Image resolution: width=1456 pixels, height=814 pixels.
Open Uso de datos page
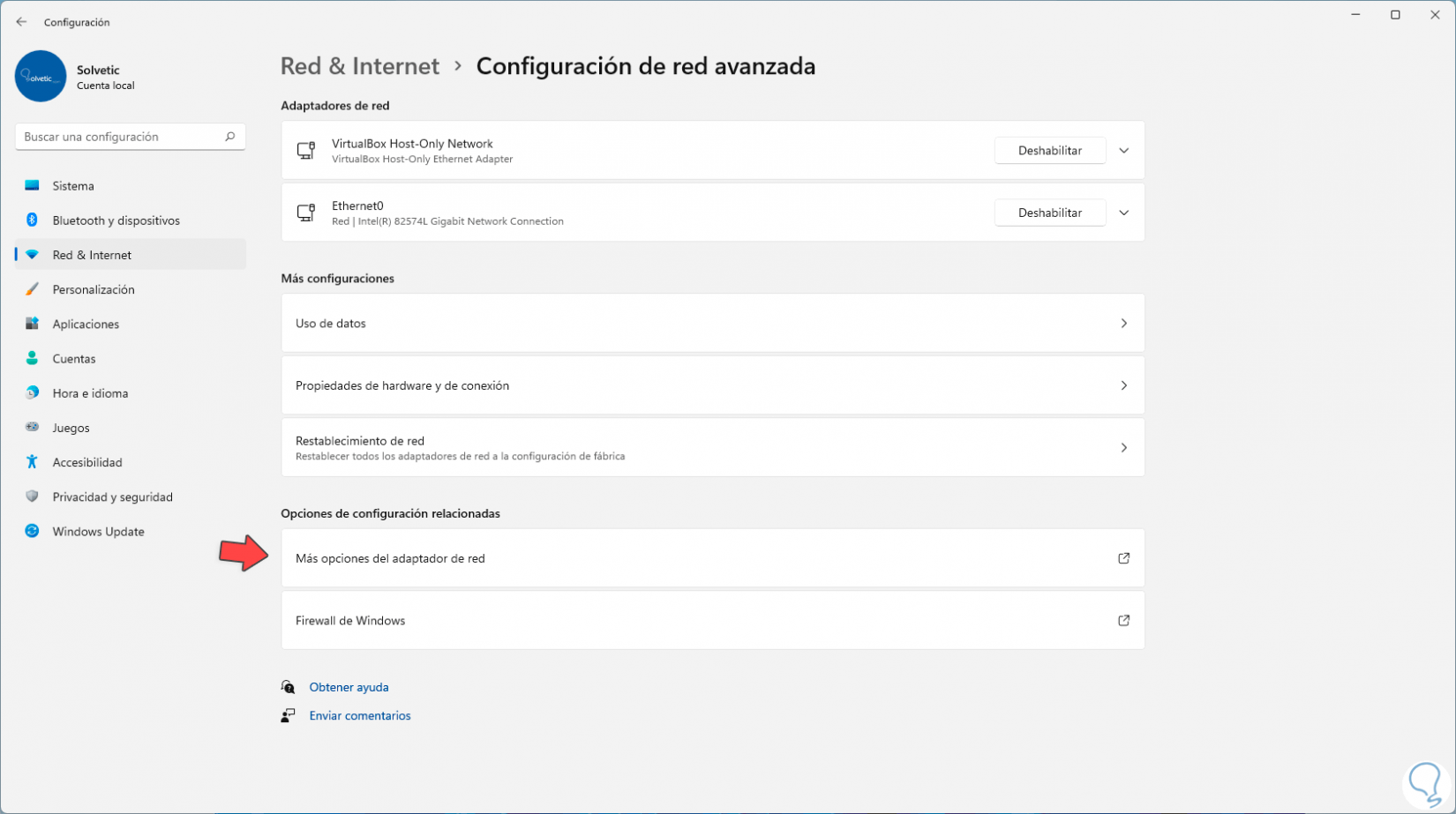pyautogui.click(x=712, y=324)
